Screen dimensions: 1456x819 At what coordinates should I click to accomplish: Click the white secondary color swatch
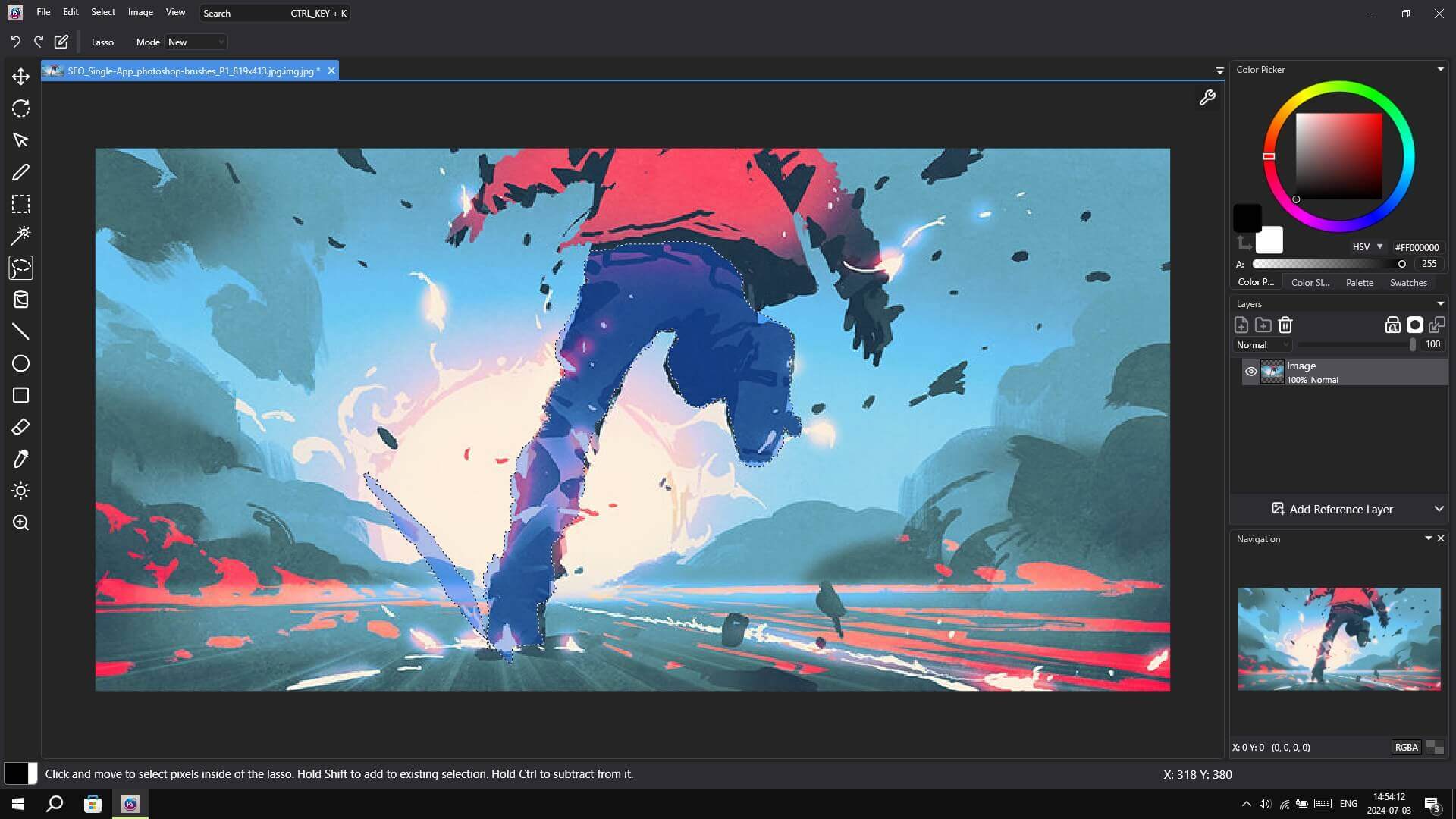(x=1269, y=240)
